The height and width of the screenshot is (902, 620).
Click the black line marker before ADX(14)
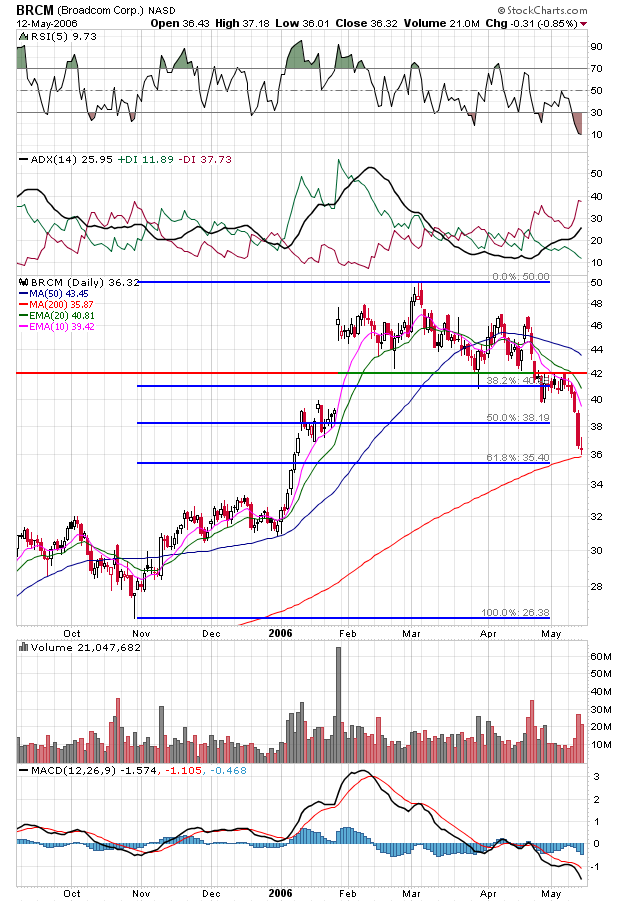[23, 160]
